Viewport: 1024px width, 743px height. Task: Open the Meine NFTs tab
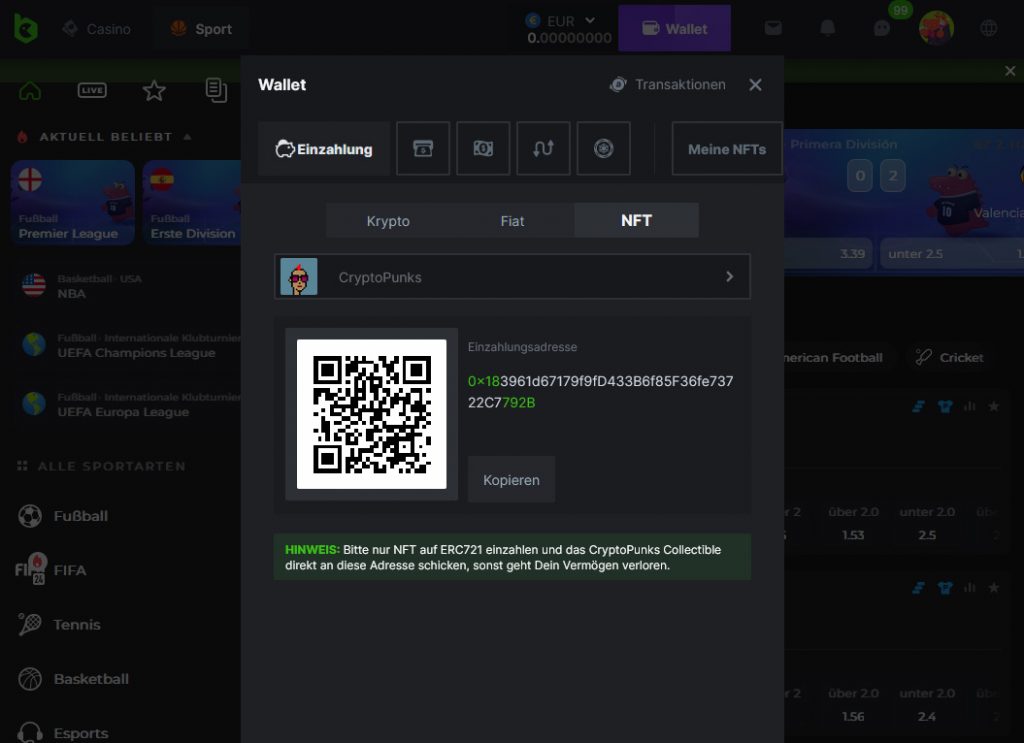point(727,149)
